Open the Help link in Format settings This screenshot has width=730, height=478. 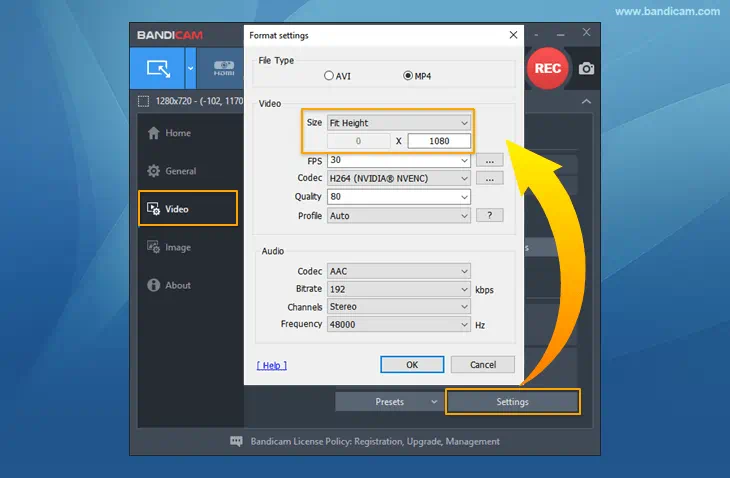click(x=271, y=365)
